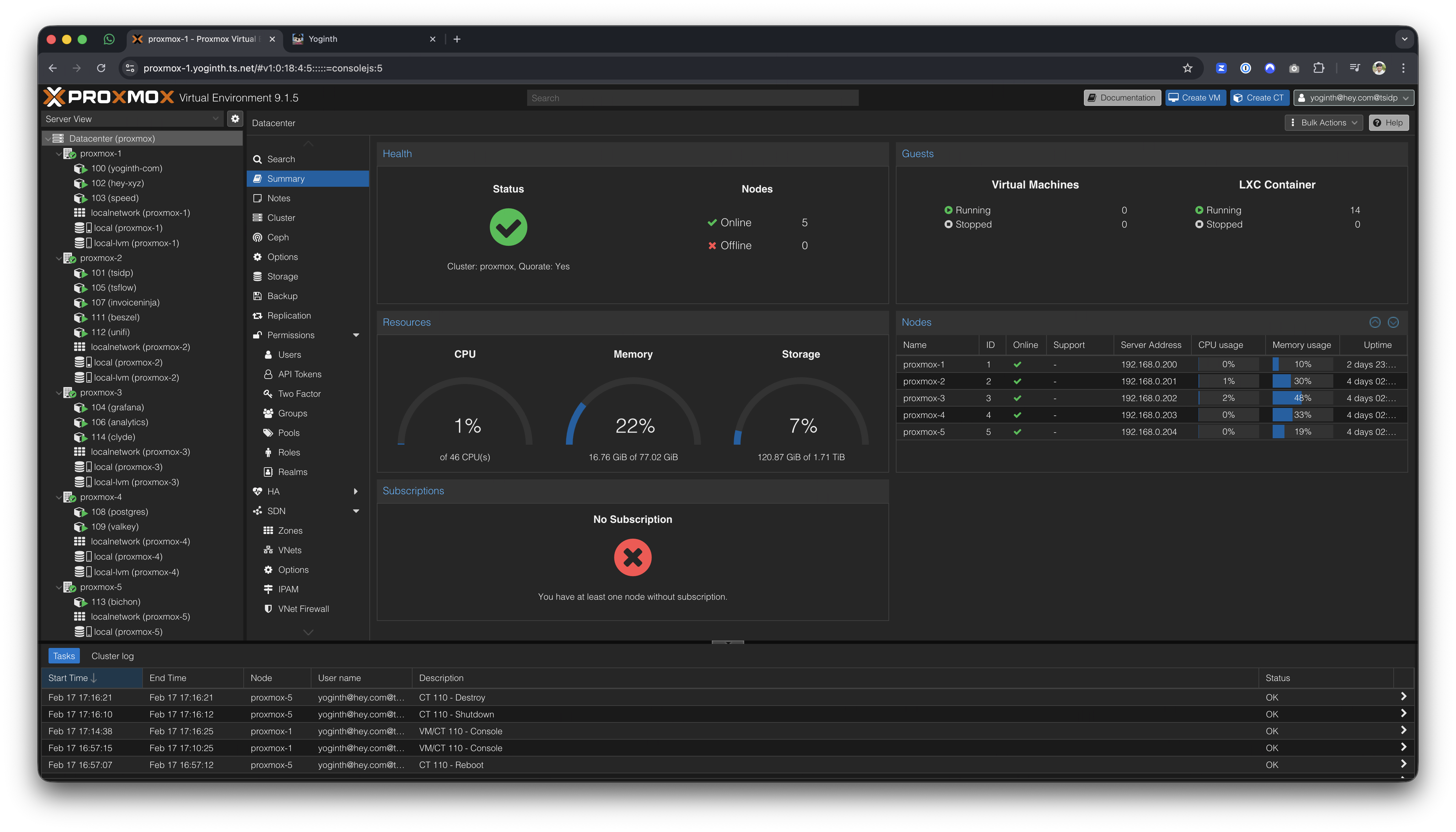Open the Server View dropdown
The height and width of the screenshot is (832, 1456).
click(x=132, y=119)
